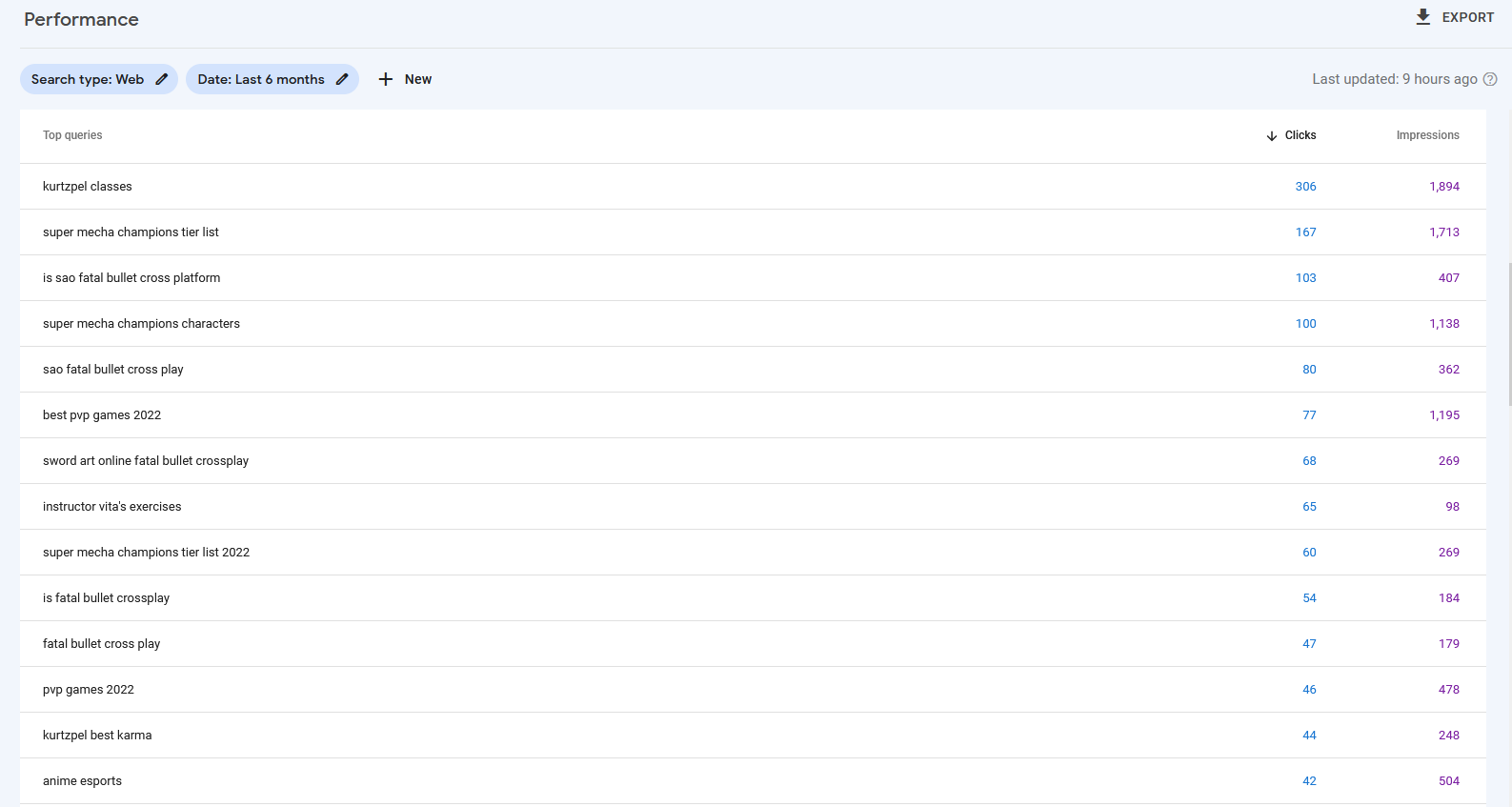Open 'sword art online fatal bullet crossplay' query
This screenshot has width=1512, height=807.
point(146,461)
